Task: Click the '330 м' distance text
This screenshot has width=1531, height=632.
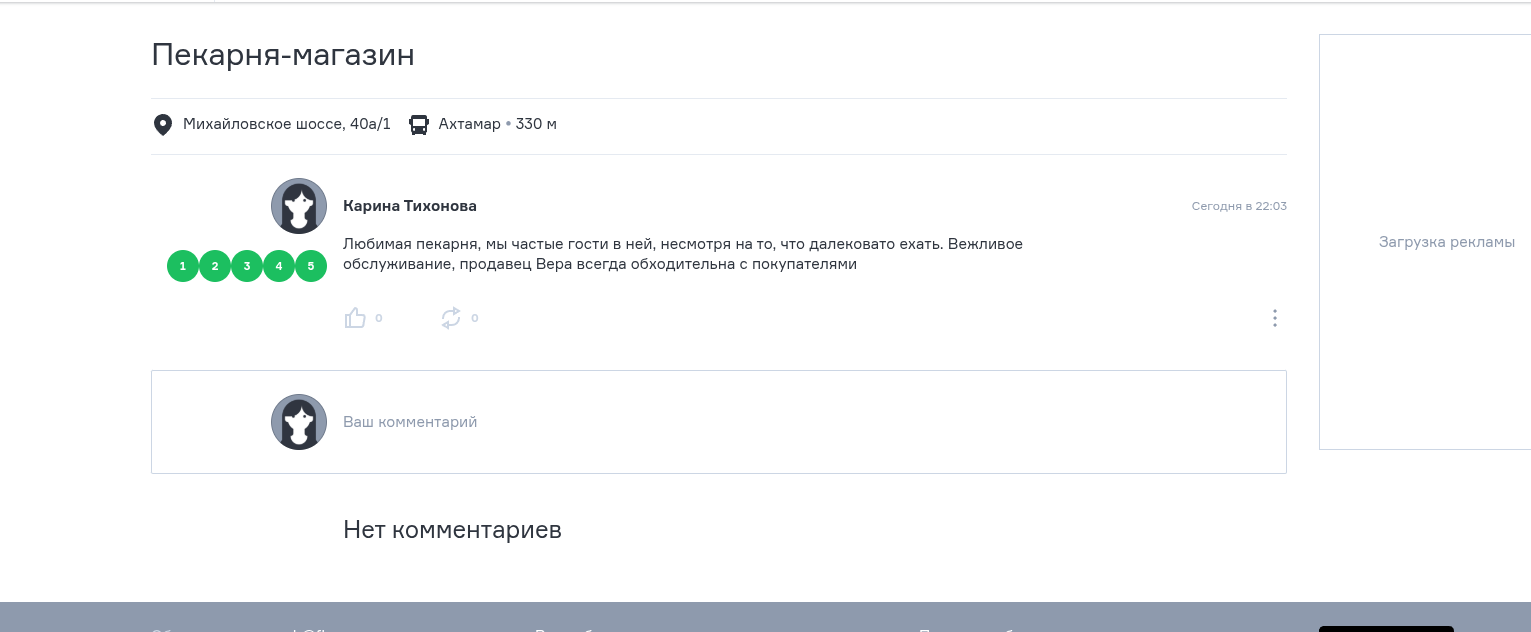Action: click(x=536, y=125)
